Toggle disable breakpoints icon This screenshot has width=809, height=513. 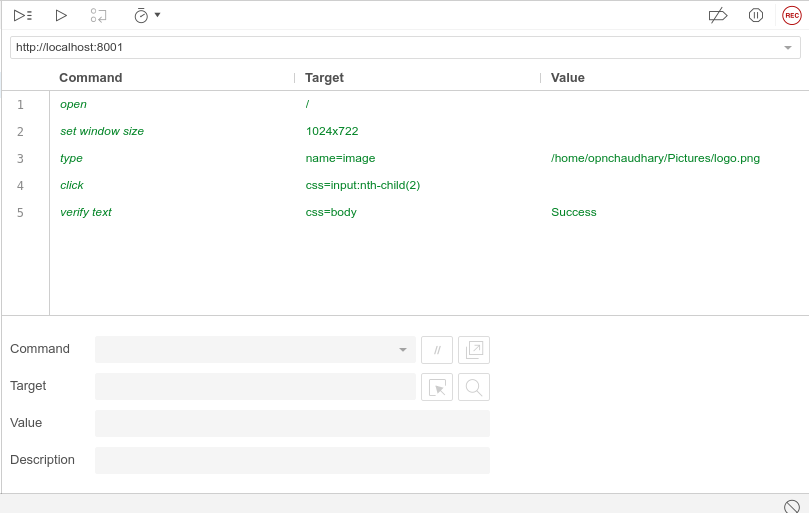pos(718,15)
